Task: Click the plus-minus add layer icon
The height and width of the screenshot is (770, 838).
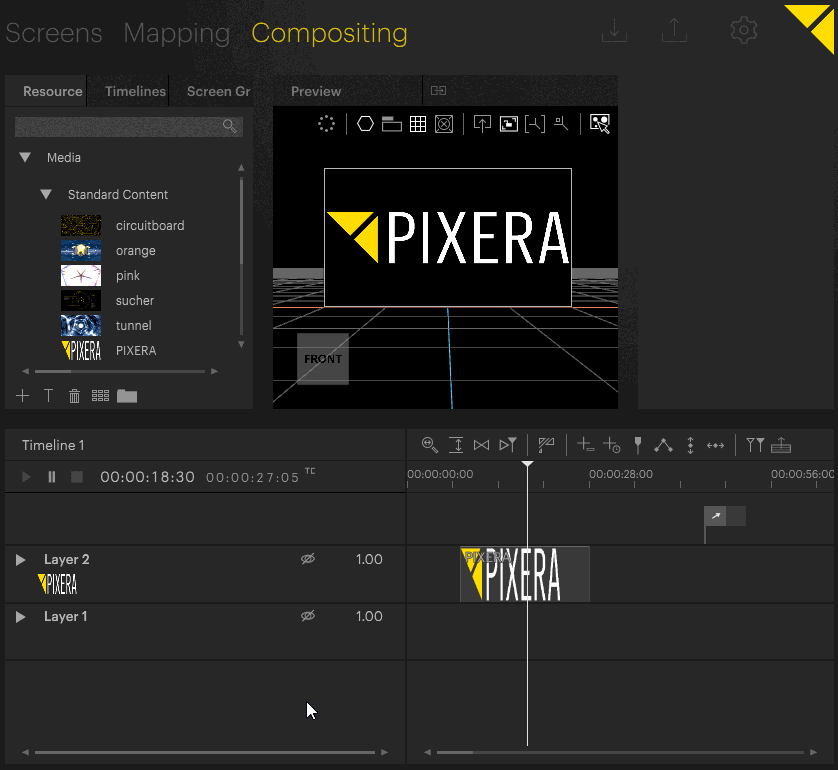Action: click(585, 445)
